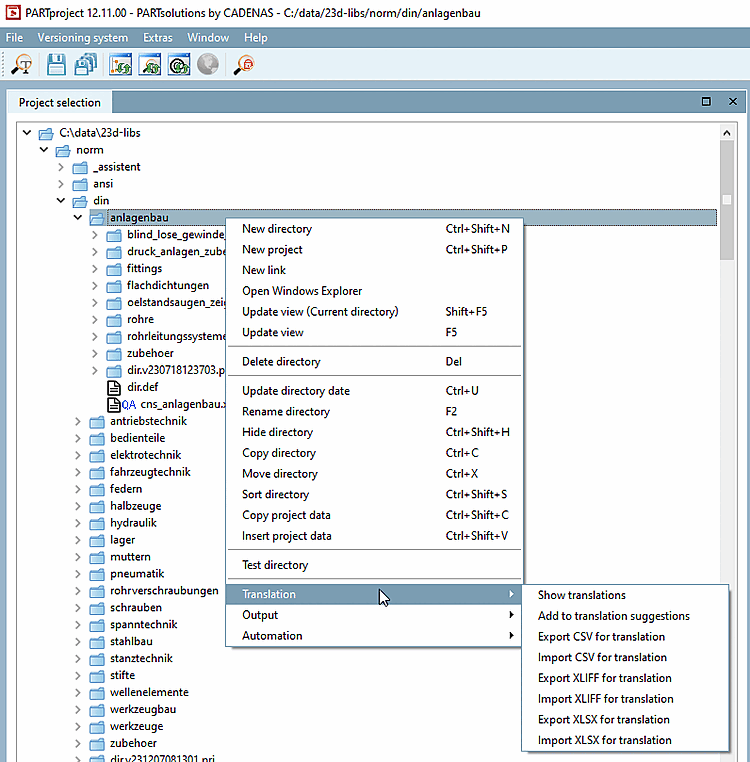
Task: Select Test directory menu entry
Action: [374, 565]
